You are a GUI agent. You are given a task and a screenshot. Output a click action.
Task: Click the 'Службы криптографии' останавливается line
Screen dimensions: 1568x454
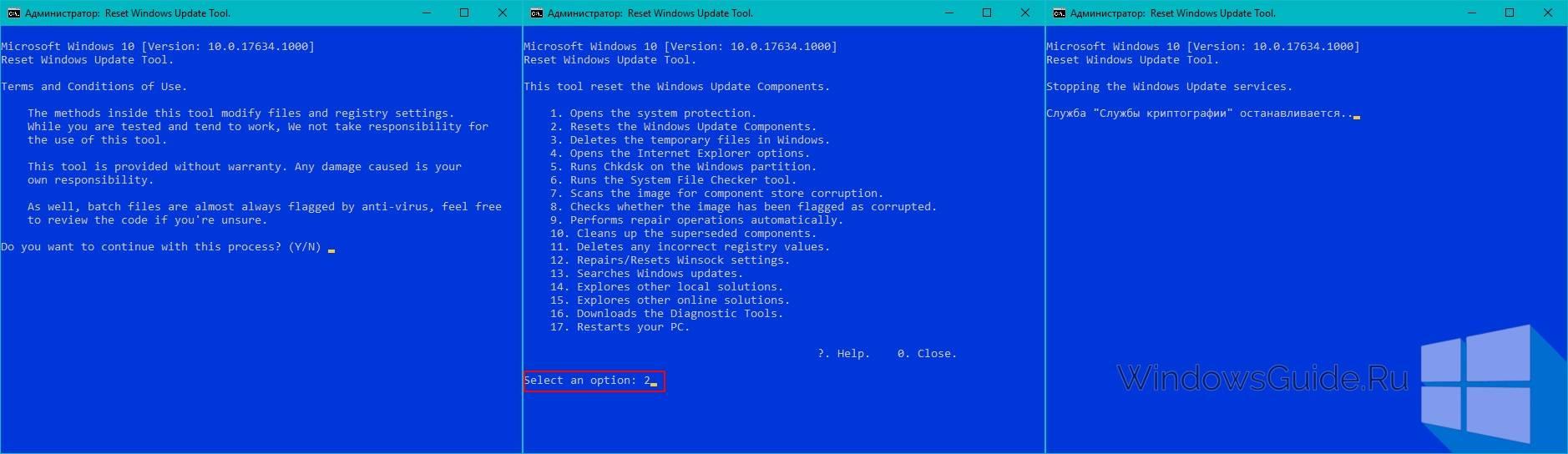tap(1199, 113)
